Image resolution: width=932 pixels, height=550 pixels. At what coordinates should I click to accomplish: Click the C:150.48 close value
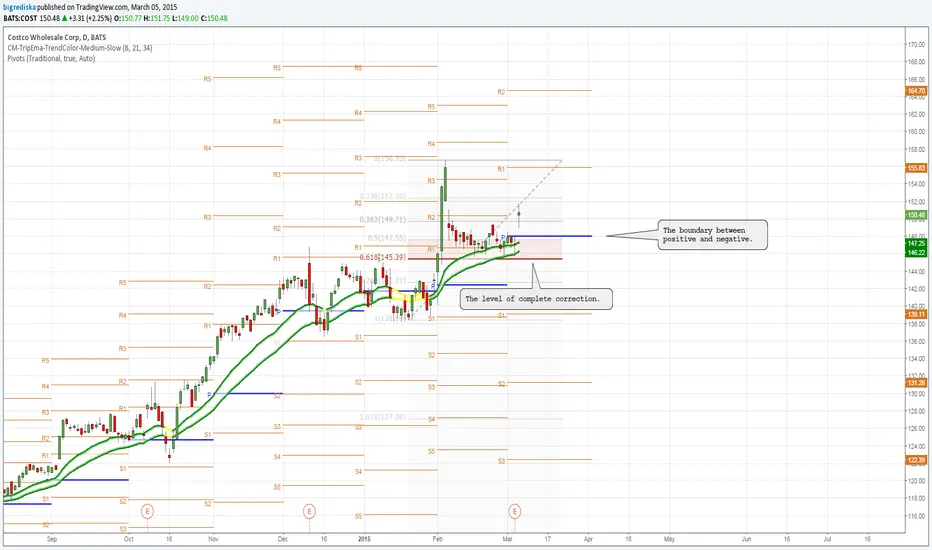(215, 18)
